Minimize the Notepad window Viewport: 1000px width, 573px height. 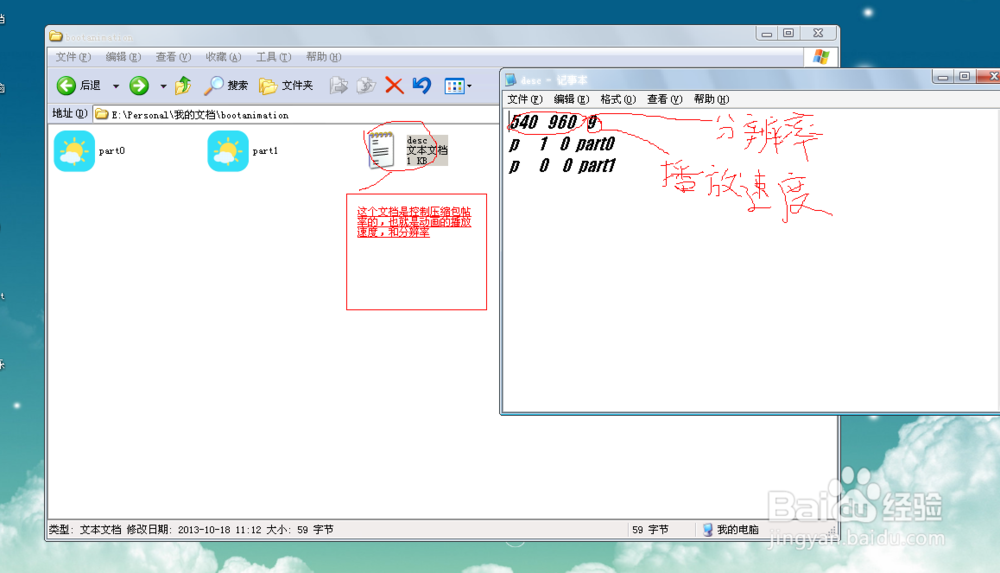click(x=943, y=77)
